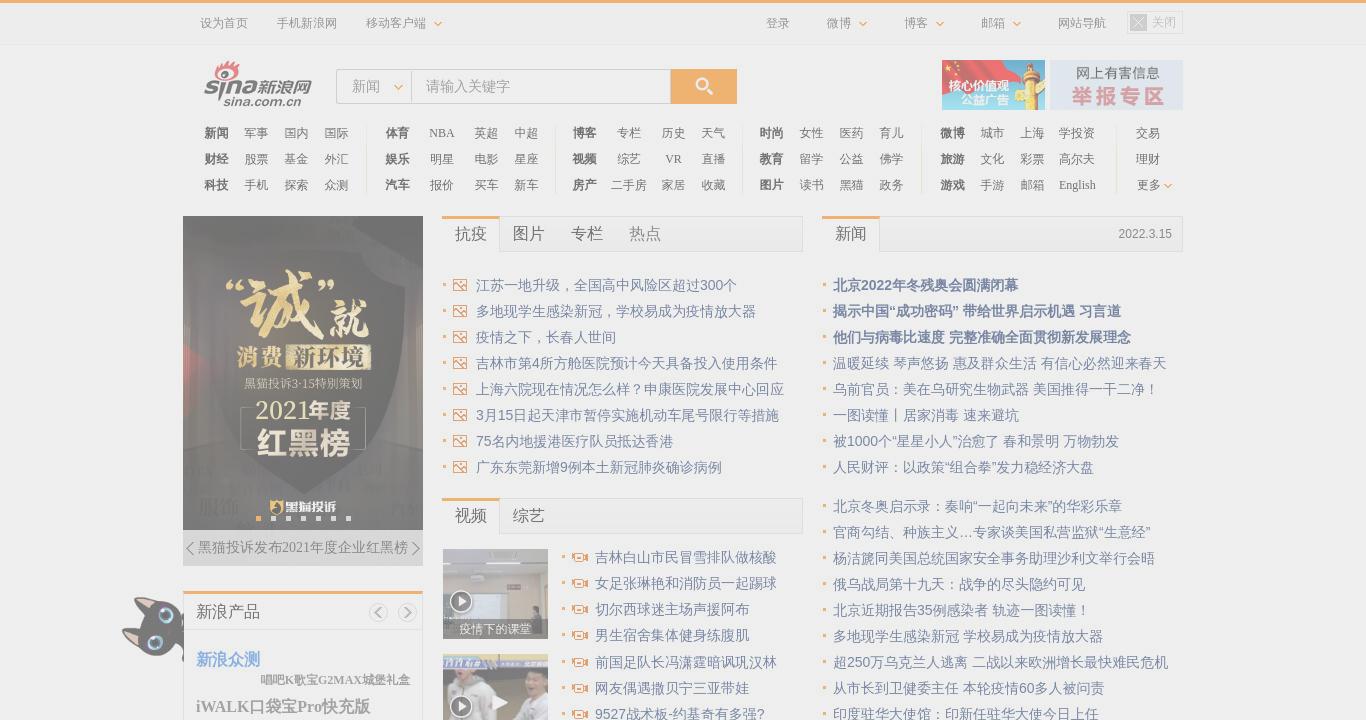This screenshot has width=1366, height=720.
Task: Expand the 移动客户端 dropdown
Action: coord(404,23)
